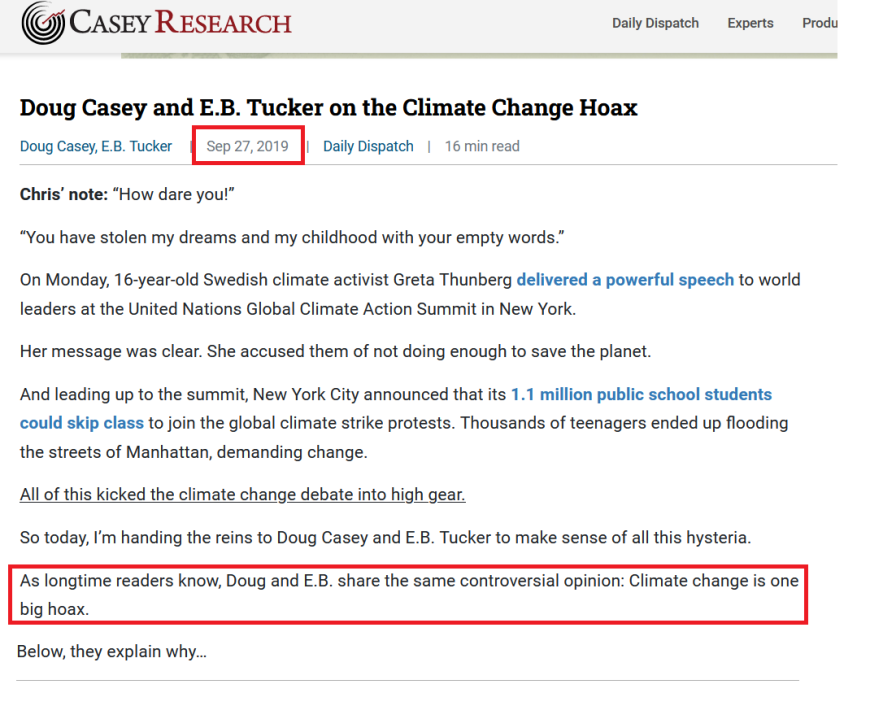
Task: Open the Daily Dispatch category link below the title
Action: coord(368,146)
